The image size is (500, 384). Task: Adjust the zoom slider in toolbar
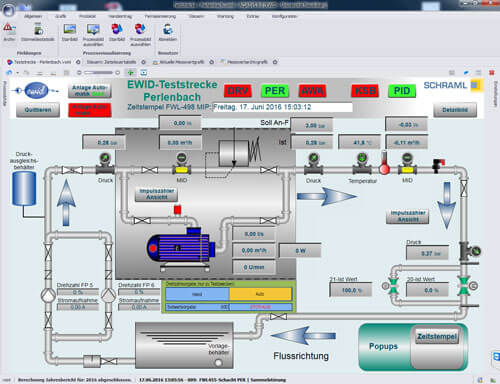98,72
